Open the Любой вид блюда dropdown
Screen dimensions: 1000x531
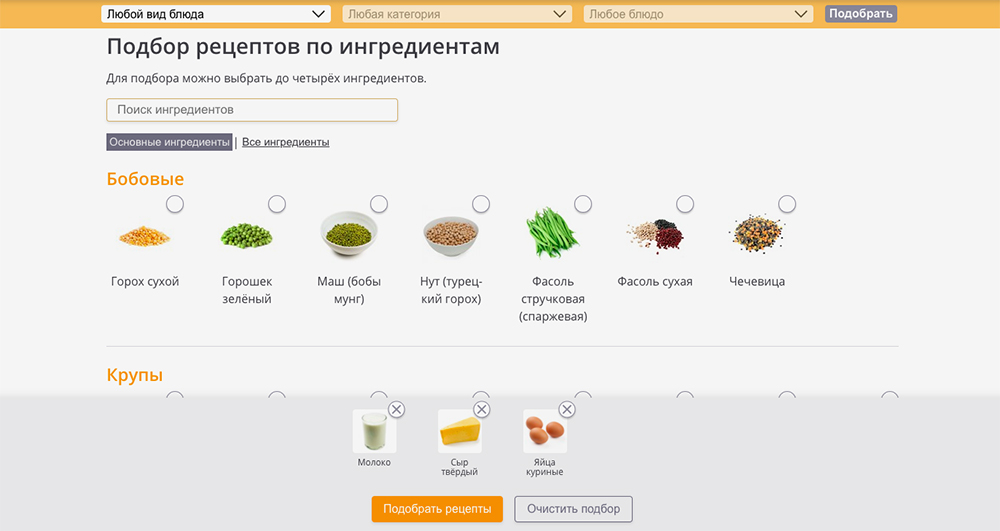(x=216, y=14)
